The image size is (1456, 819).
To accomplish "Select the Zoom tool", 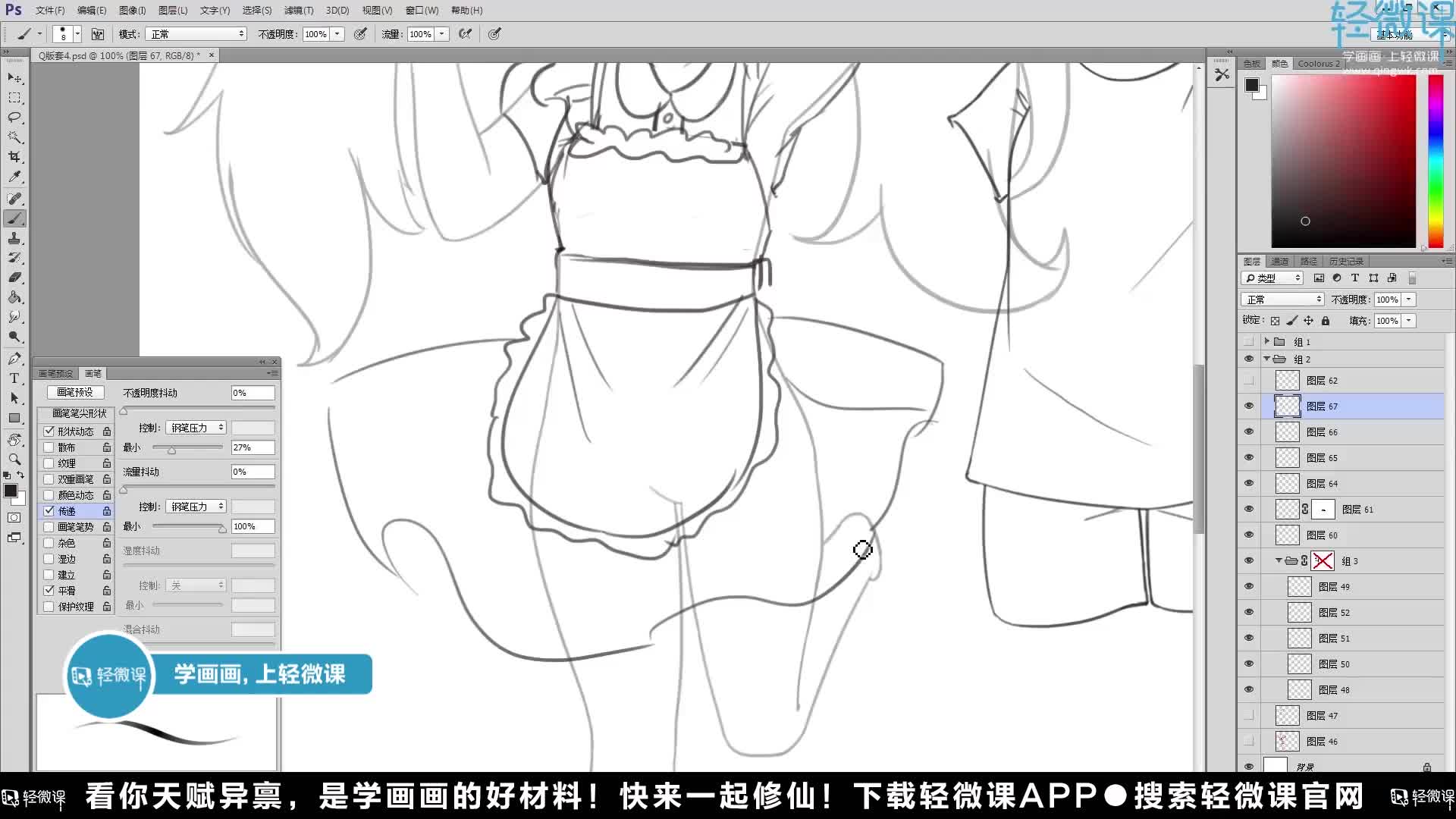I will point(14,460).
